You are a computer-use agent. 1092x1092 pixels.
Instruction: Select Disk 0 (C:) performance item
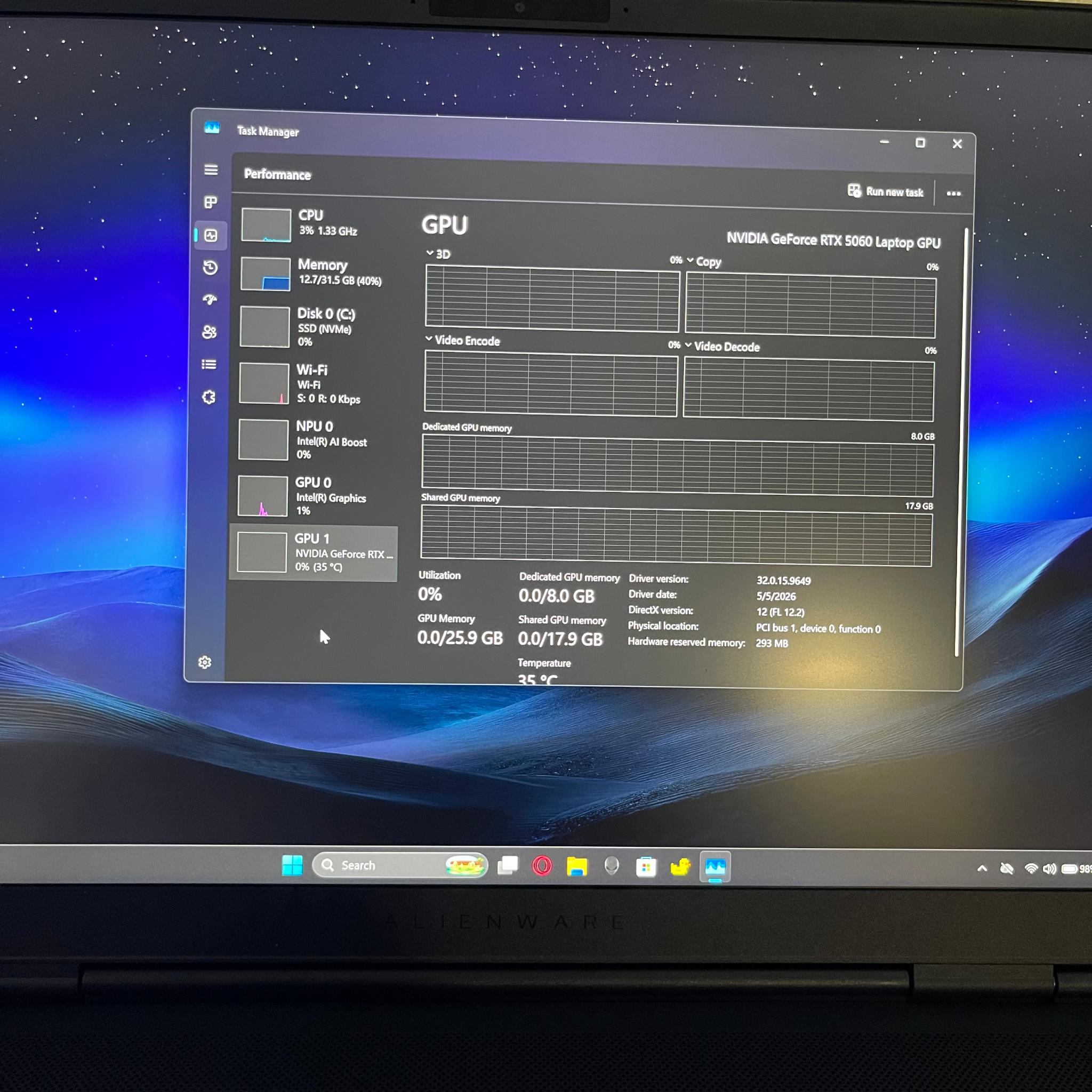click(317, 327)
